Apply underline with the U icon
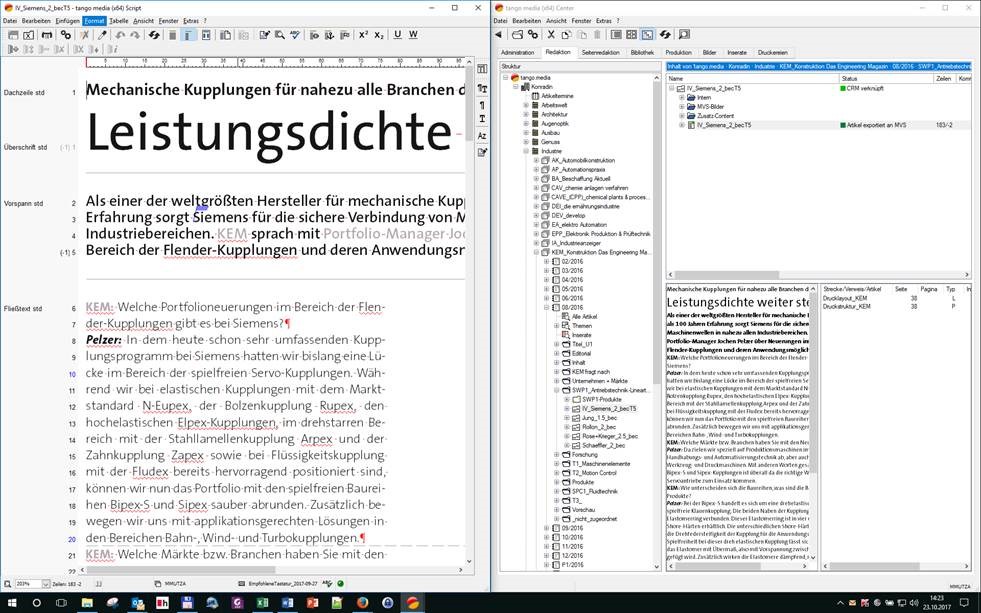This screenshot has height=613, width=981. click(x=397, y=35)
